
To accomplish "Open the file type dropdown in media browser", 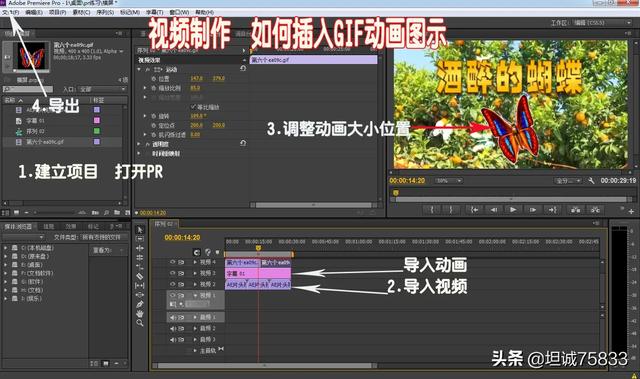I will point(104,237).
